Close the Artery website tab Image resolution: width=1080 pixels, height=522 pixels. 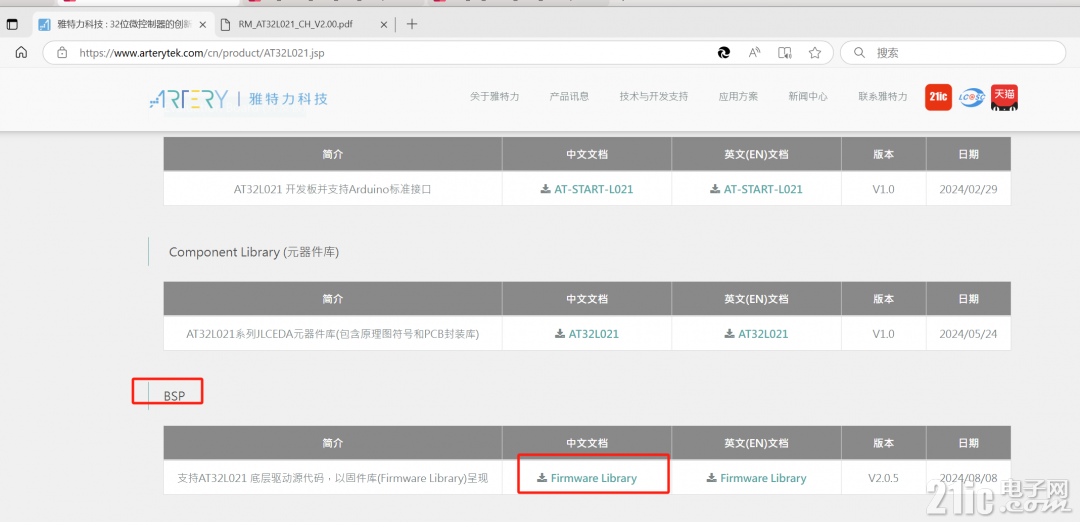point(201,24)
